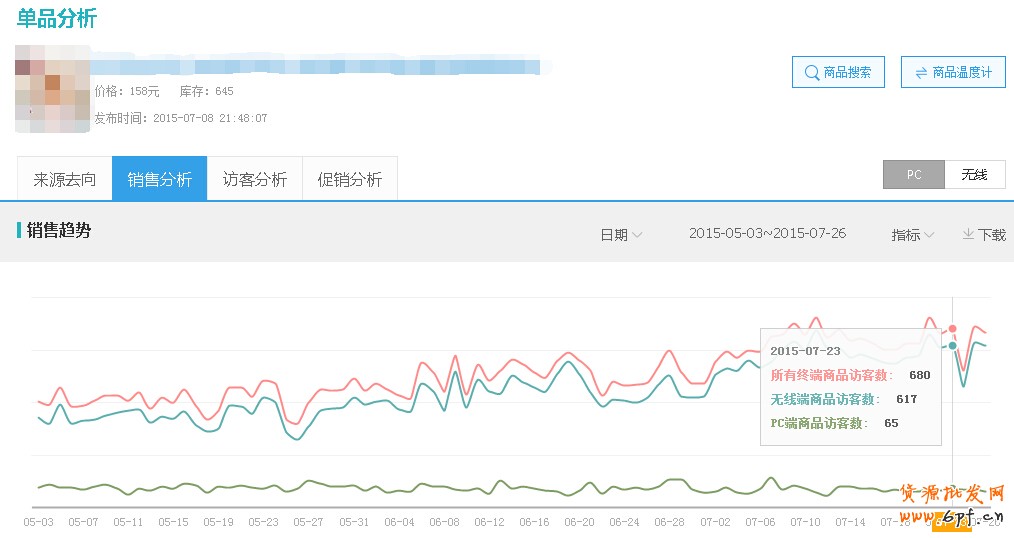Image resolution: width=1014 pixels, height=538 pixels.
Task: Click the blurred product title link
Action: click(320, 67)
